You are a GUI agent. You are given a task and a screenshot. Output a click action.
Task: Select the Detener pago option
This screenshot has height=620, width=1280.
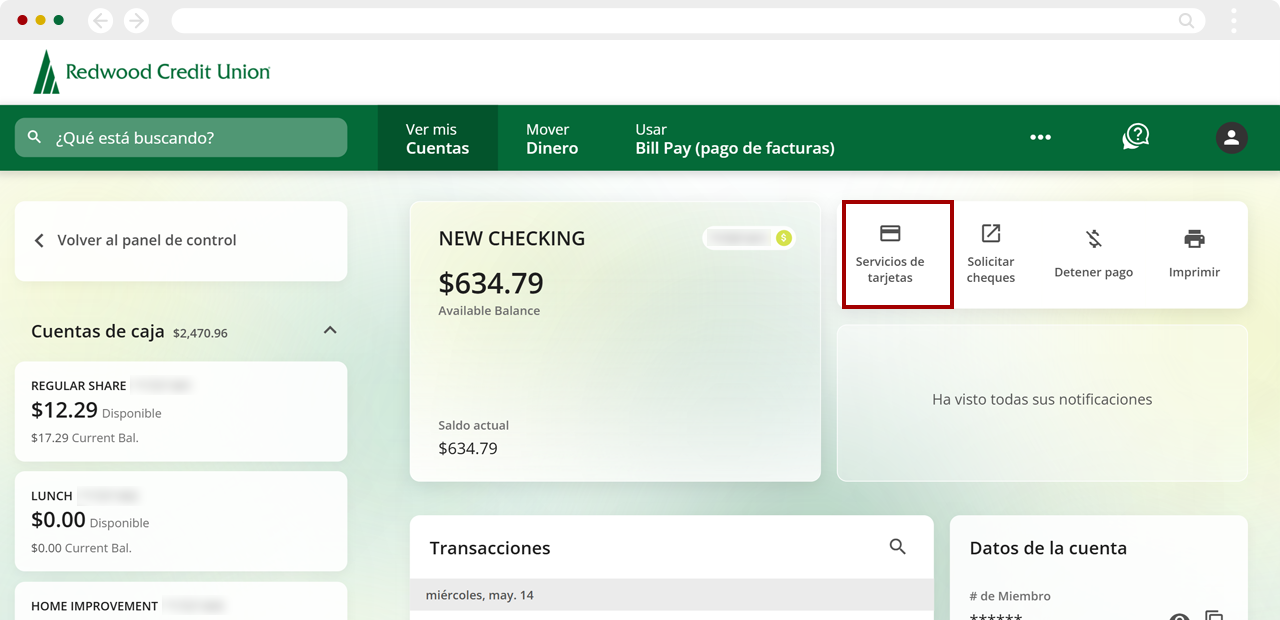pyautogui.click(x=1093, y=255)
